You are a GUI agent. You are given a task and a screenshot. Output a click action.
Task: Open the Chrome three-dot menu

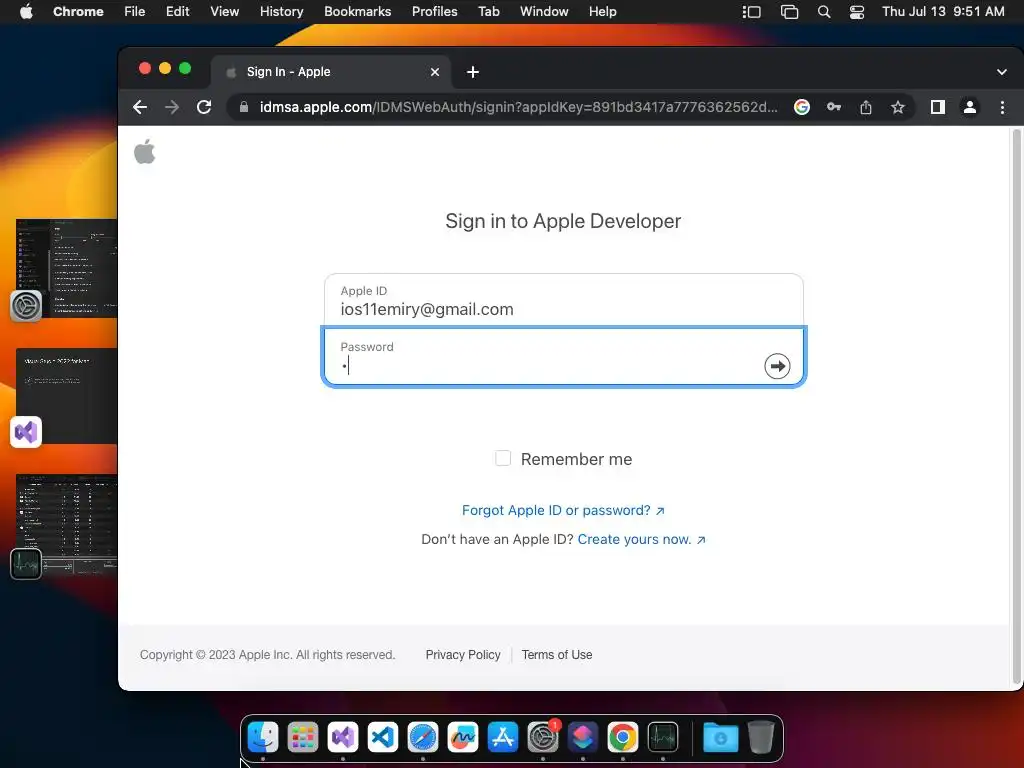(x=1002, y=107)
